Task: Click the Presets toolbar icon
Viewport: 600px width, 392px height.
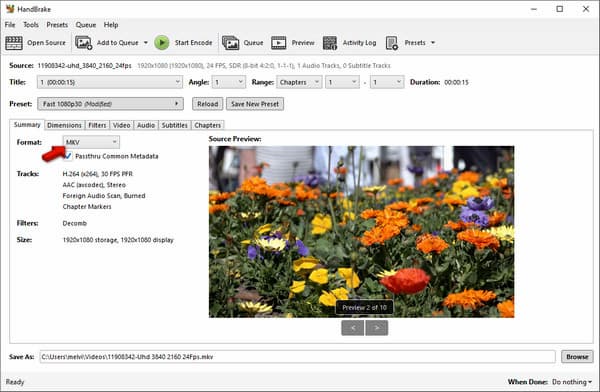Action: [x=392, y=43]
